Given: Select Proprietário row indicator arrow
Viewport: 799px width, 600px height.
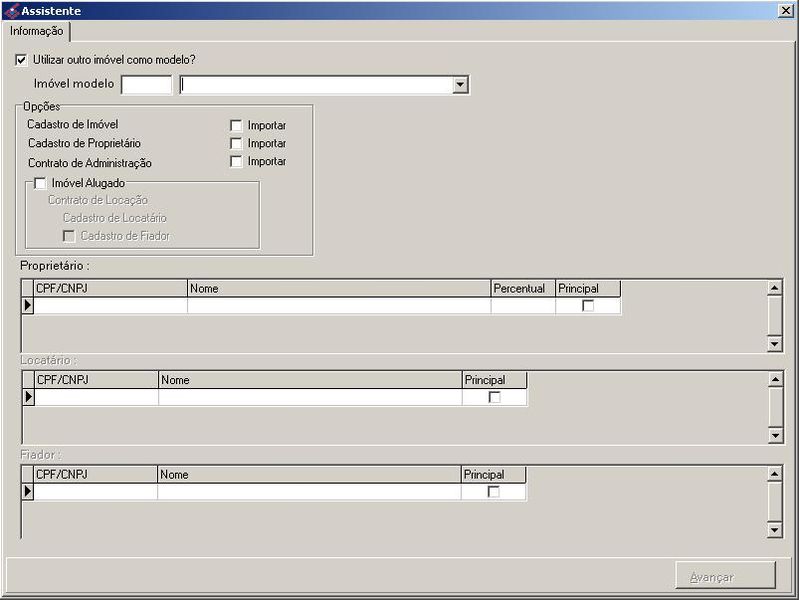Looking at the screenshot, I should tap(28, 306).
